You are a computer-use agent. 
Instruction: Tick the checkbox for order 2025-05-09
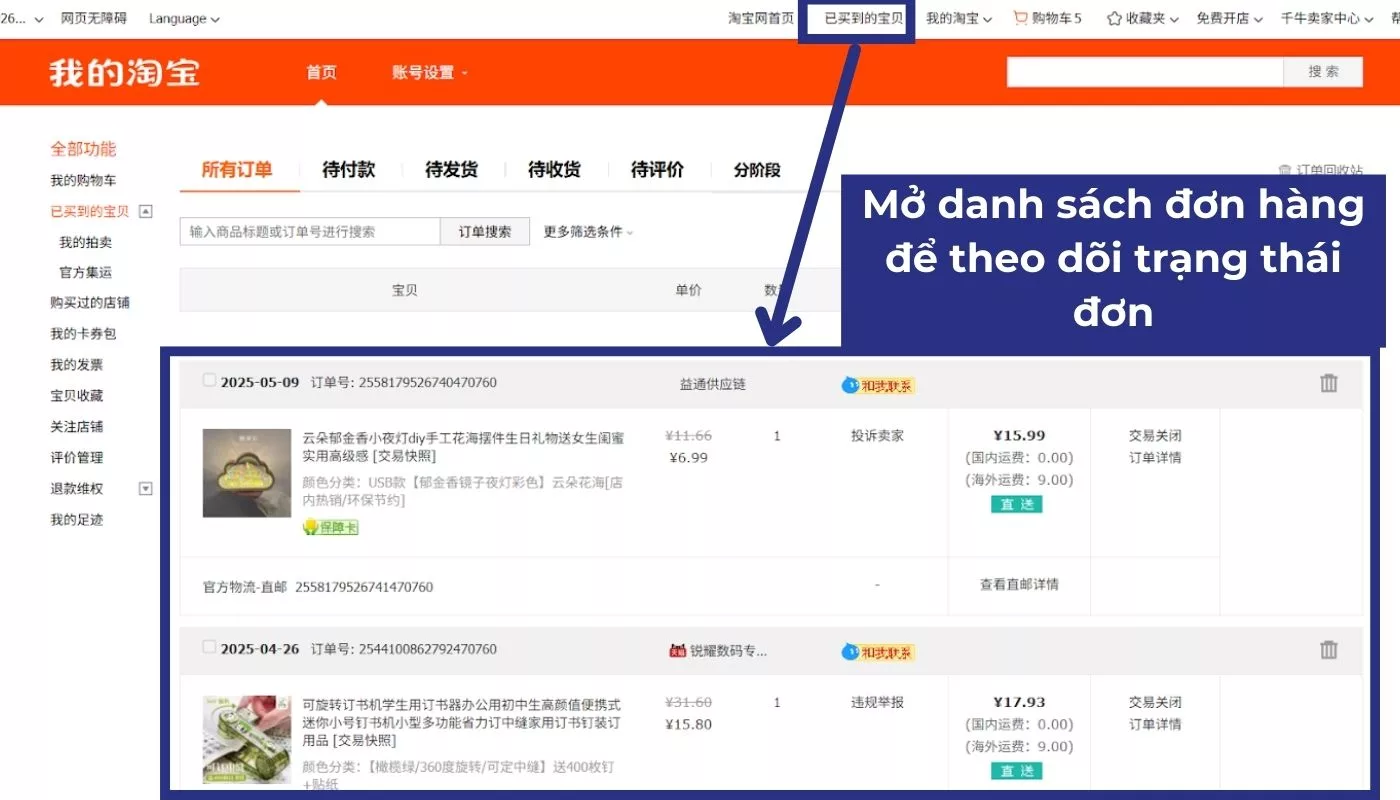point(209,380)
